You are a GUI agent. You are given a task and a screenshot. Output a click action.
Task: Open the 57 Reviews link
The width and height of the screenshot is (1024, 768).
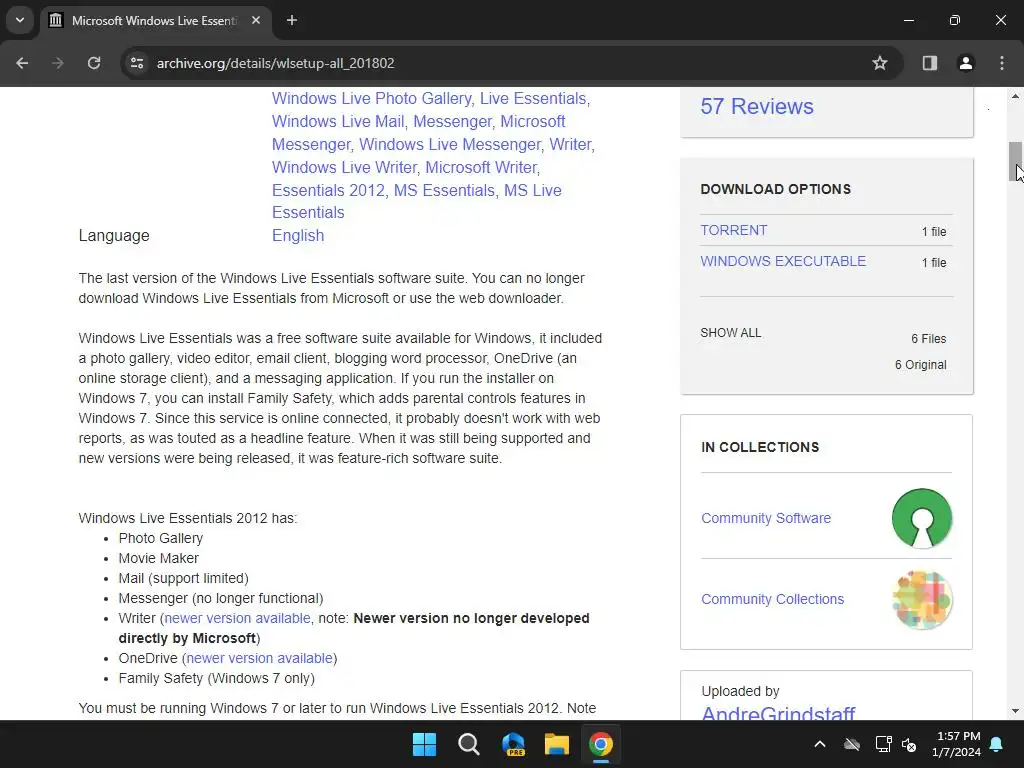click(x=757, y=106)
